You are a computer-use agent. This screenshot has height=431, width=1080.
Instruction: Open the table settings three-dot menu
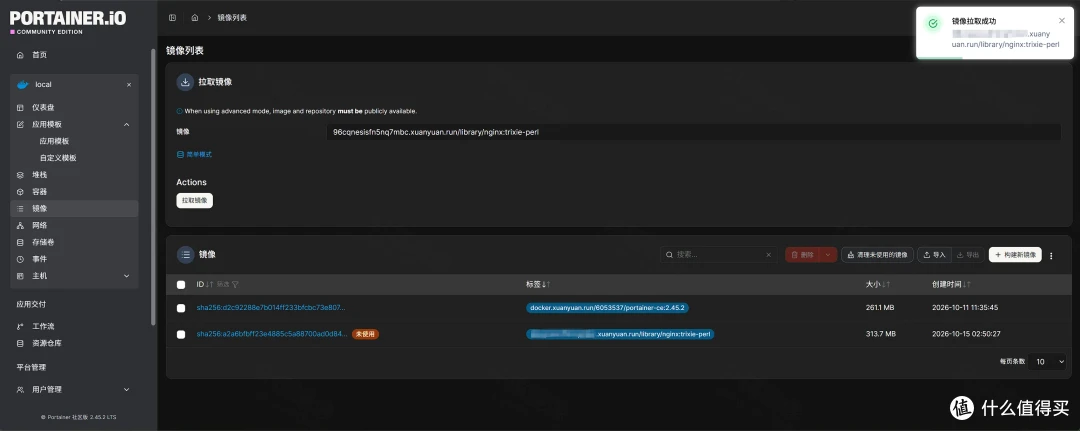click(1051, 255)
